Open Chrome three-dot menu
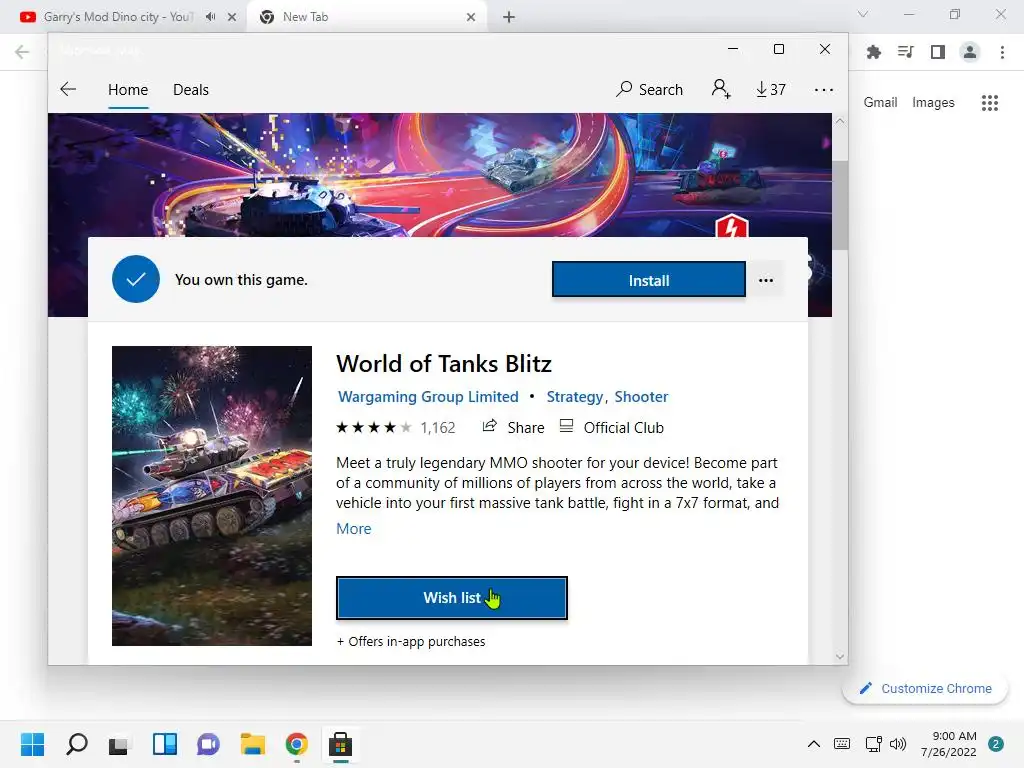This screenshot has height=768, width=1024. [1002, 52]
